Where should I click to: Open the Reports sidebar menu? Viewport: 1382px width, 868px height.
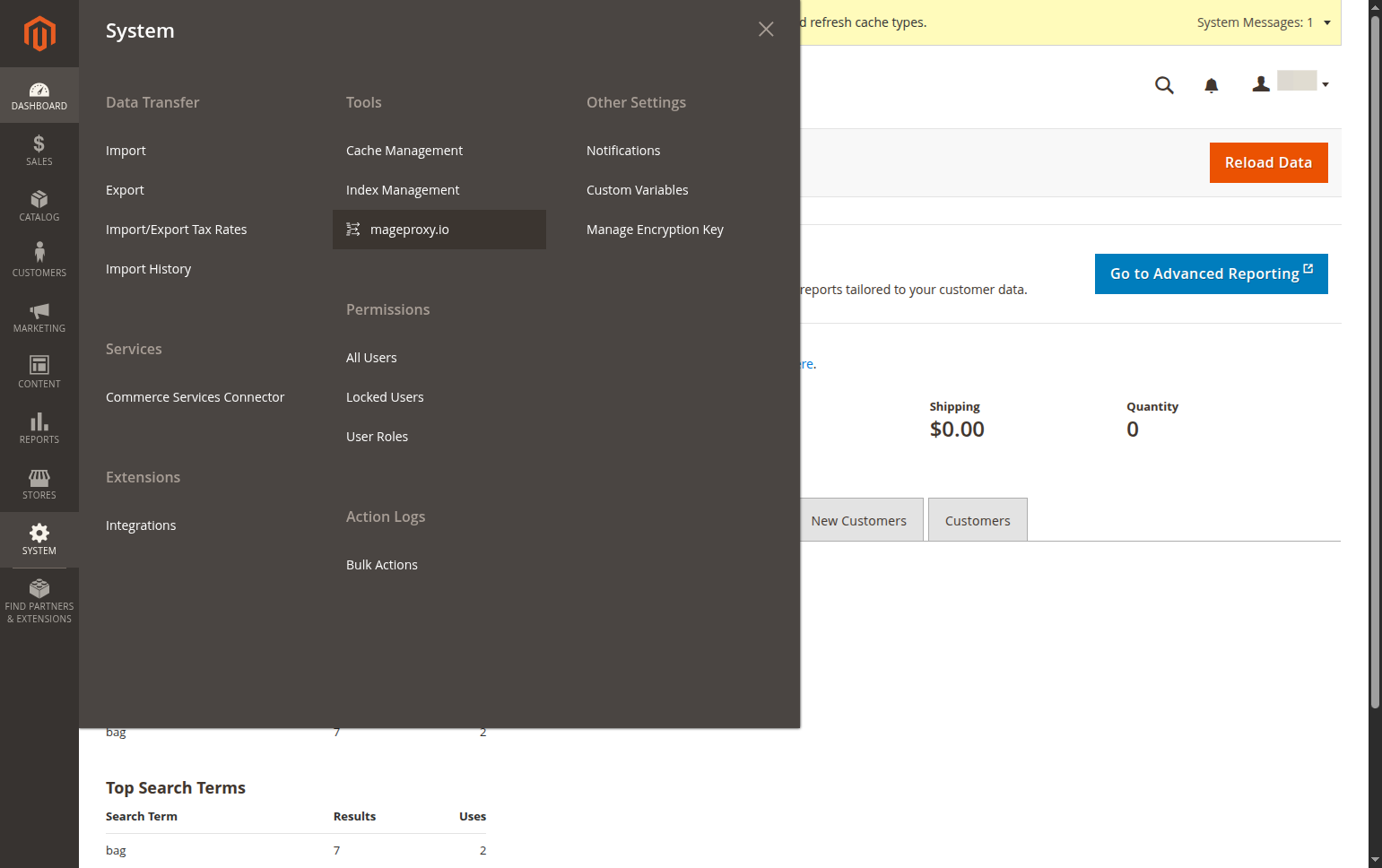39,429
